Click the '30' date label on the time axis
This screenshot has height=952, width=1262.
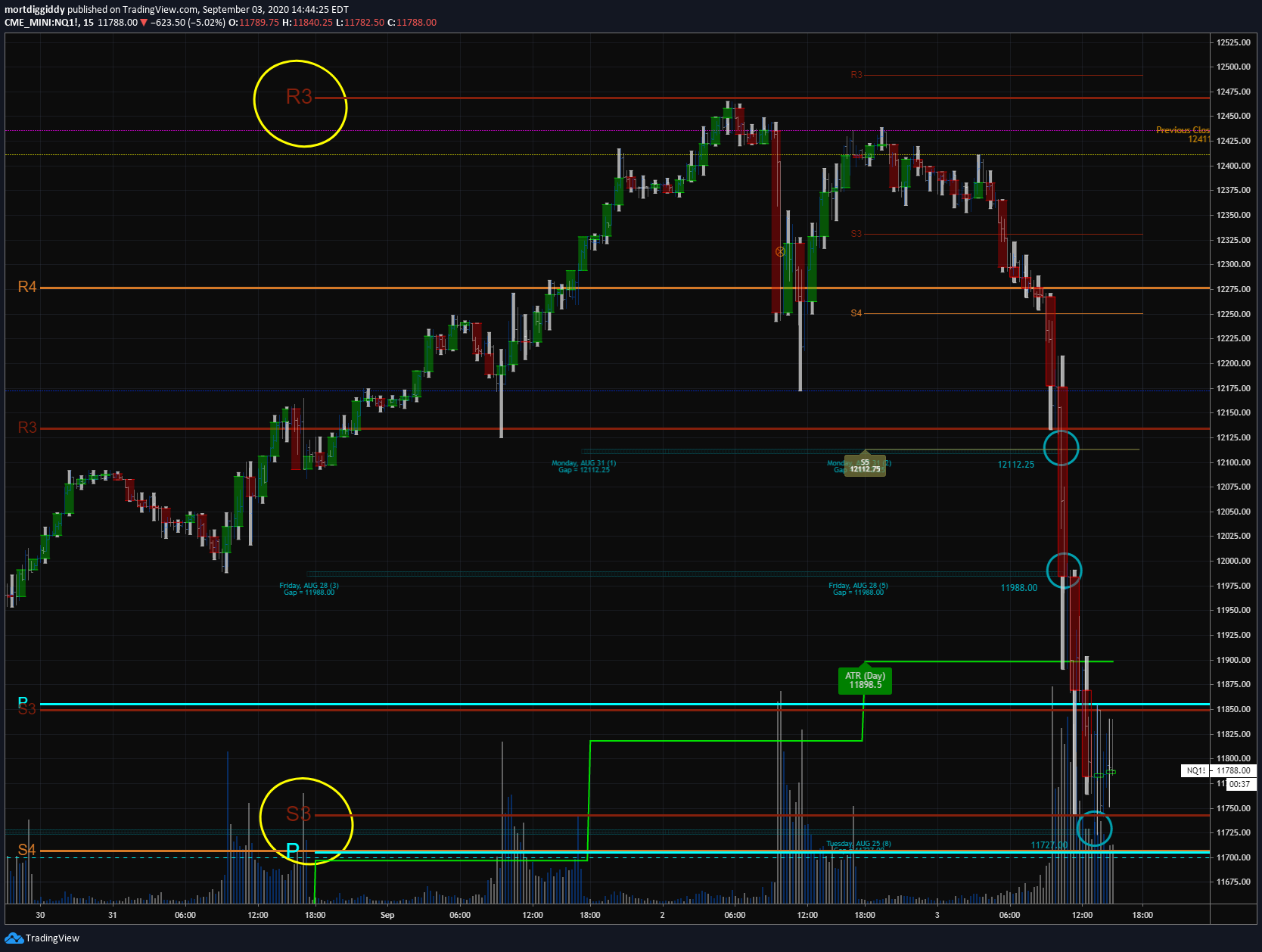coord(40,915)
